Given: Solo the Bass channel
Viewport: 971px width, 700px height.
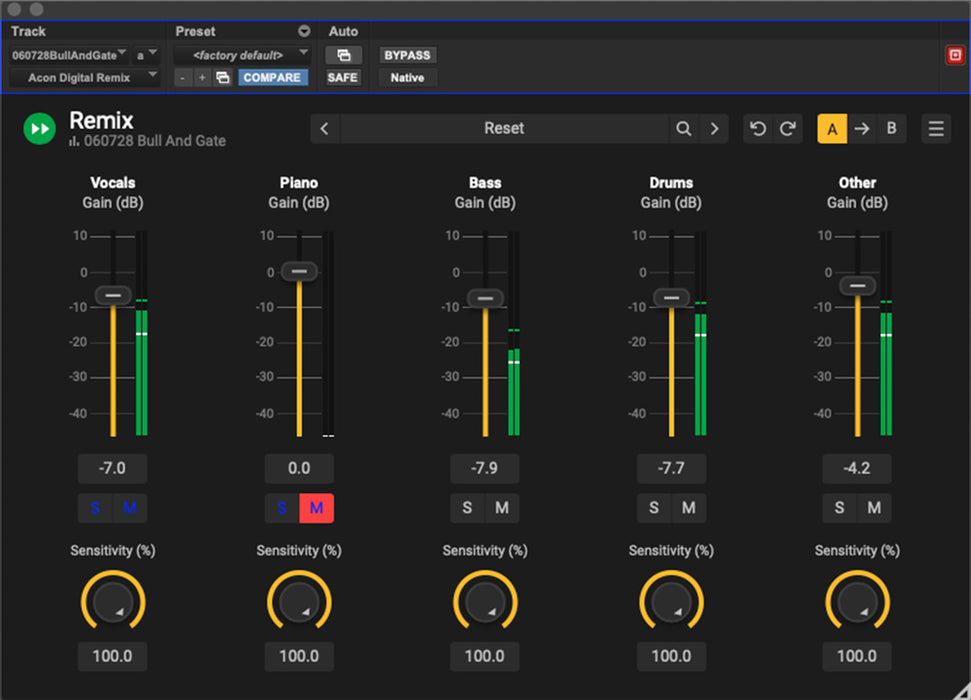Looking at the screenshot, I should tap(467, 508).
